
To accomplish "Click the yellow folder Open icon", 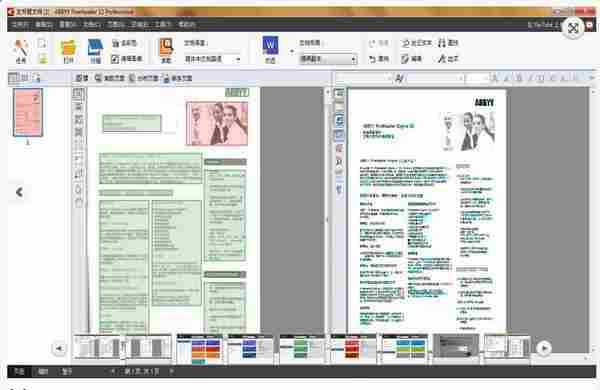I will pyautogui.click(x=68, y=51).
